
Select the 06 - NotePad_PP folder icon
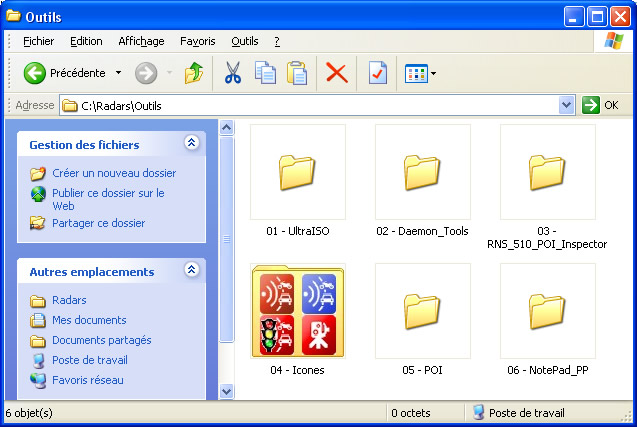point(547,311)
